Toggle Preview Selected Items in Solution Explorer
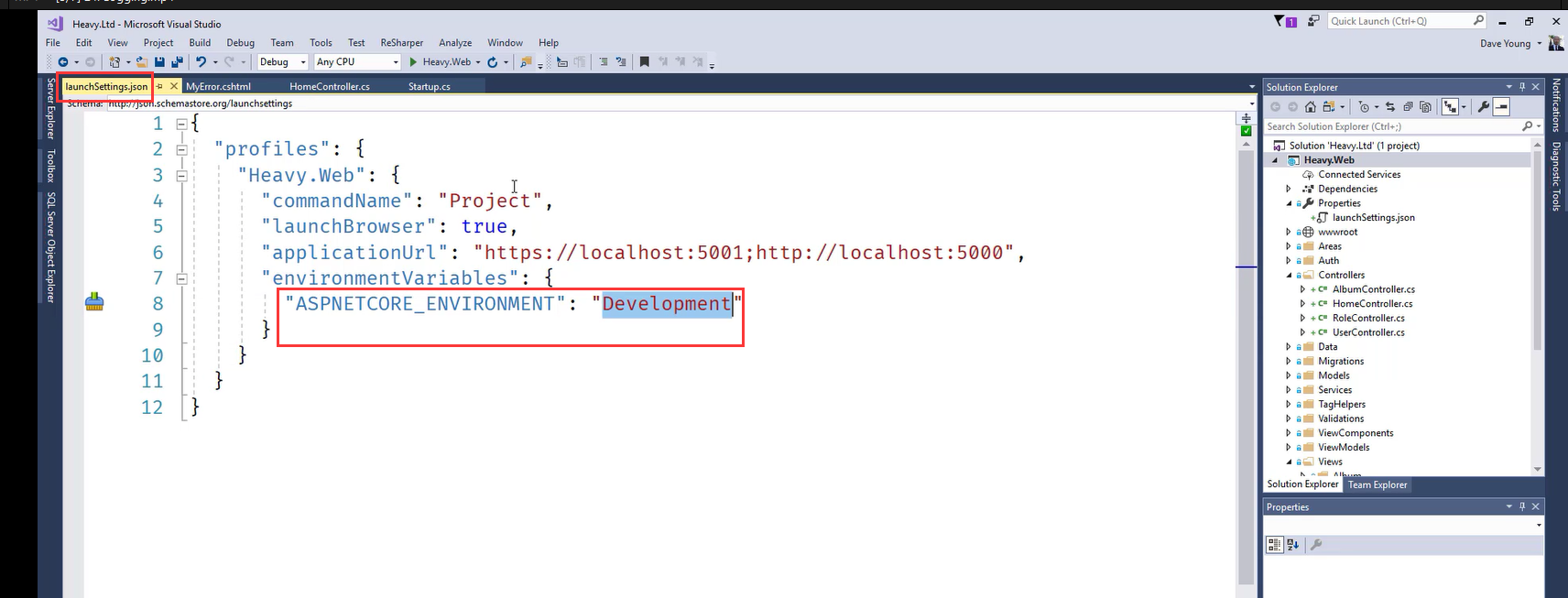1568x598 pixels. pos(1501,107)
